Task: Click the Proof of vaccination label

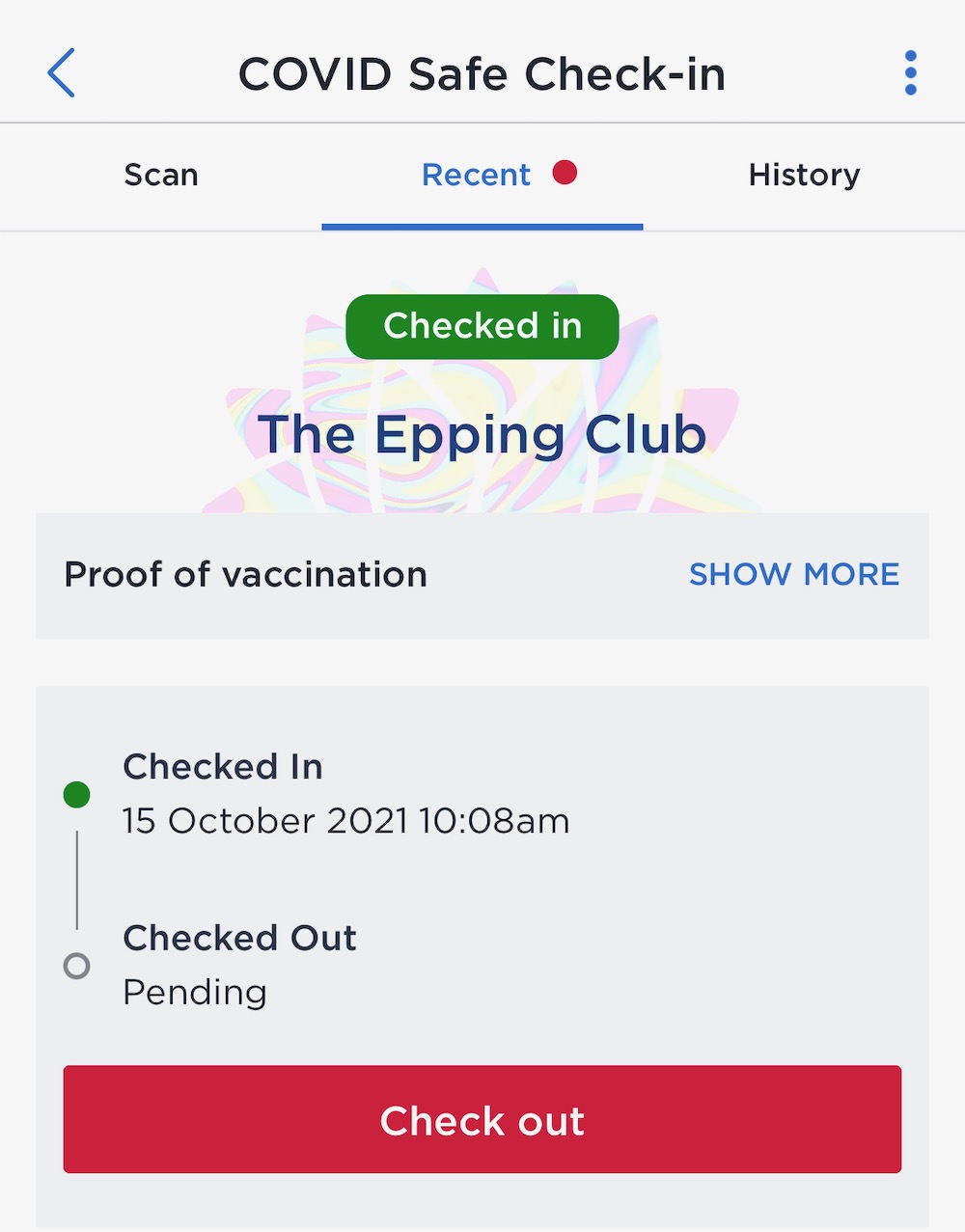Action: (245, 574)
